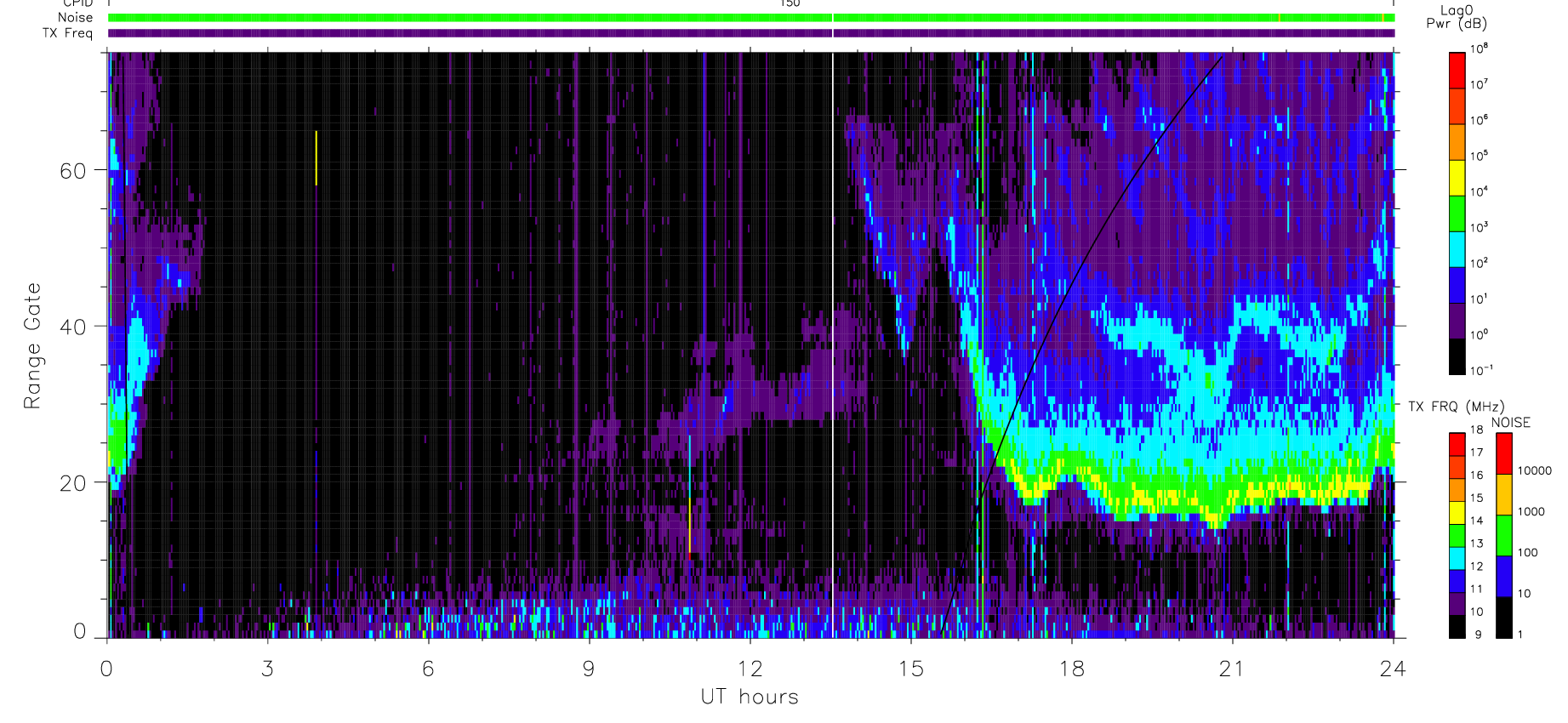Image resolution: width=1568 pixels, height=723 pixels.
Task: Pick the red top segment of NOISE colorbar
Action: (1504, 453)
